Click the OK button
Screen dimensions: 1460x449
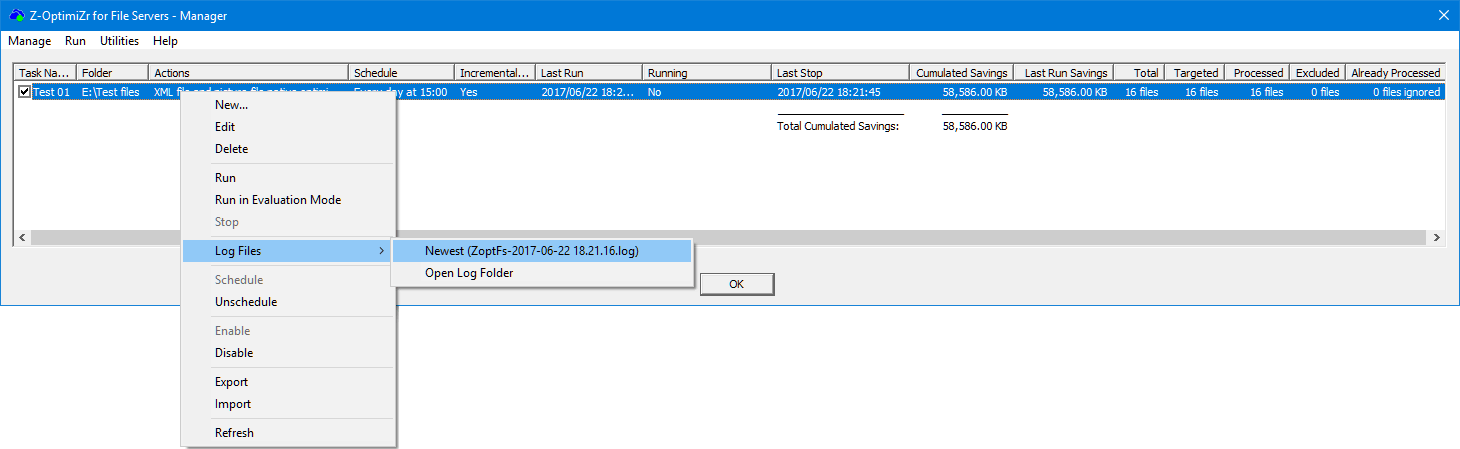736,284
